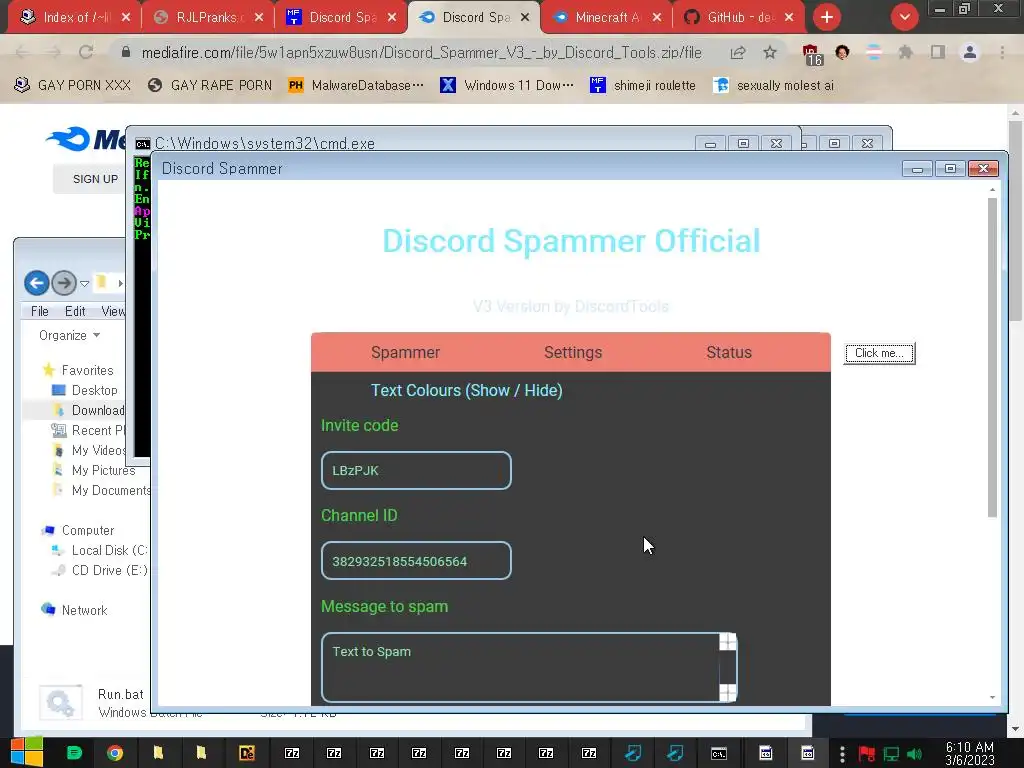Screen dimensions: 1024x768
Task: Toggle Text Colours (Show / Hide)
Action: 466,391
